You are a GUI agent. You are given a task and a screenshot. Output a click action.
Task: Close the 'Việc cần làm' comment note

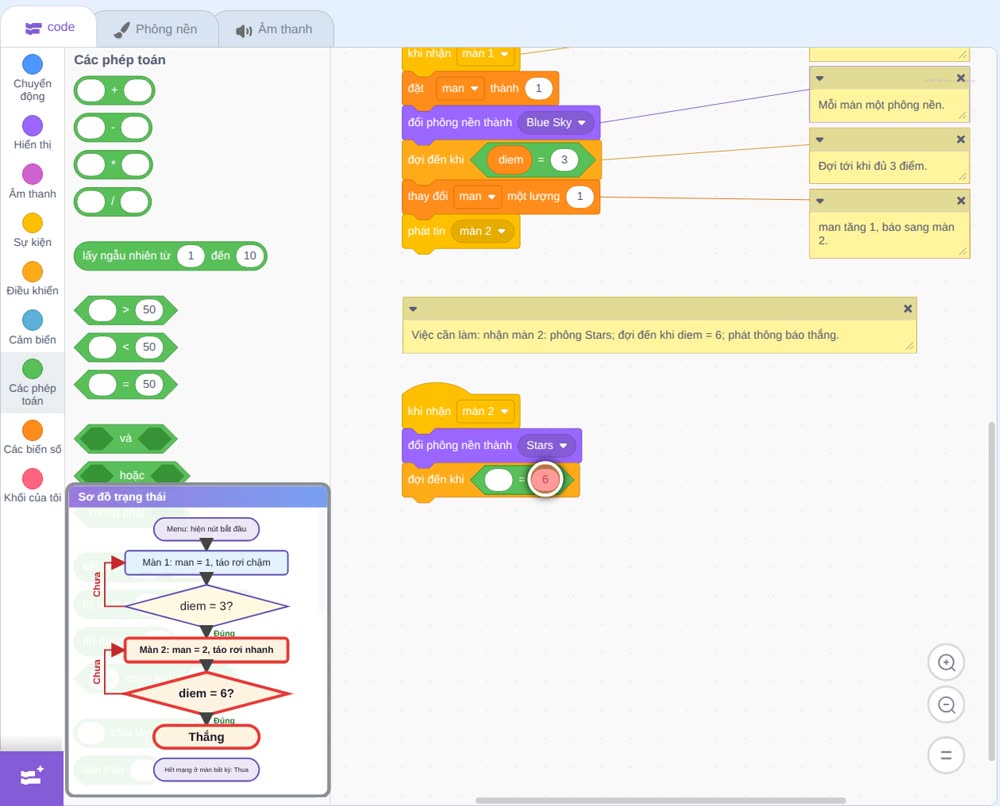pyautogui.click(x=908, y=309)
